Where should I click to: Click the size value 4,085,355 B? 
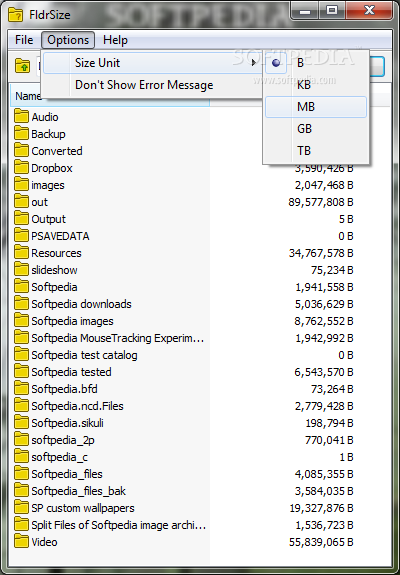(x=324, y=474)
